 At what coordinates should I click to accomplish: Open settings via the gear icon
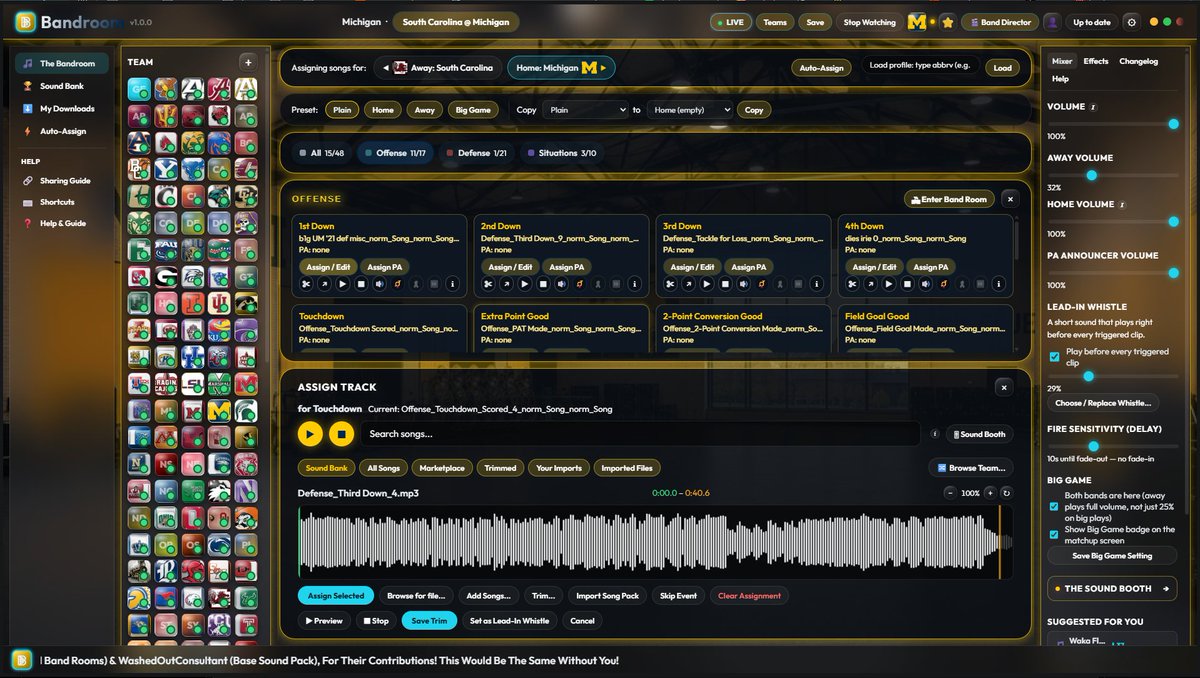coord(1131,22)
